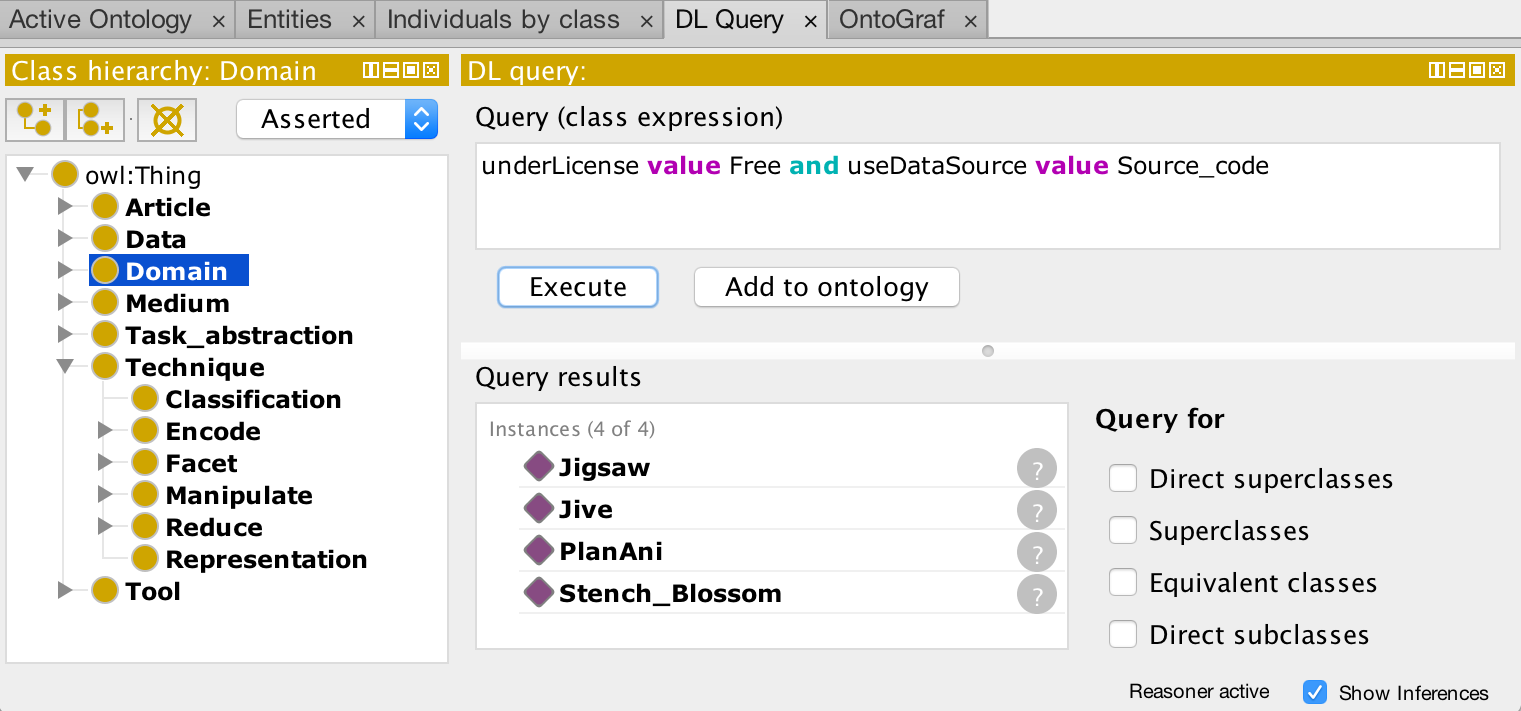Screen dimensions: 1521x711
Task: Tick the Equivalent classes checkbox
Action: (1123, 583)
